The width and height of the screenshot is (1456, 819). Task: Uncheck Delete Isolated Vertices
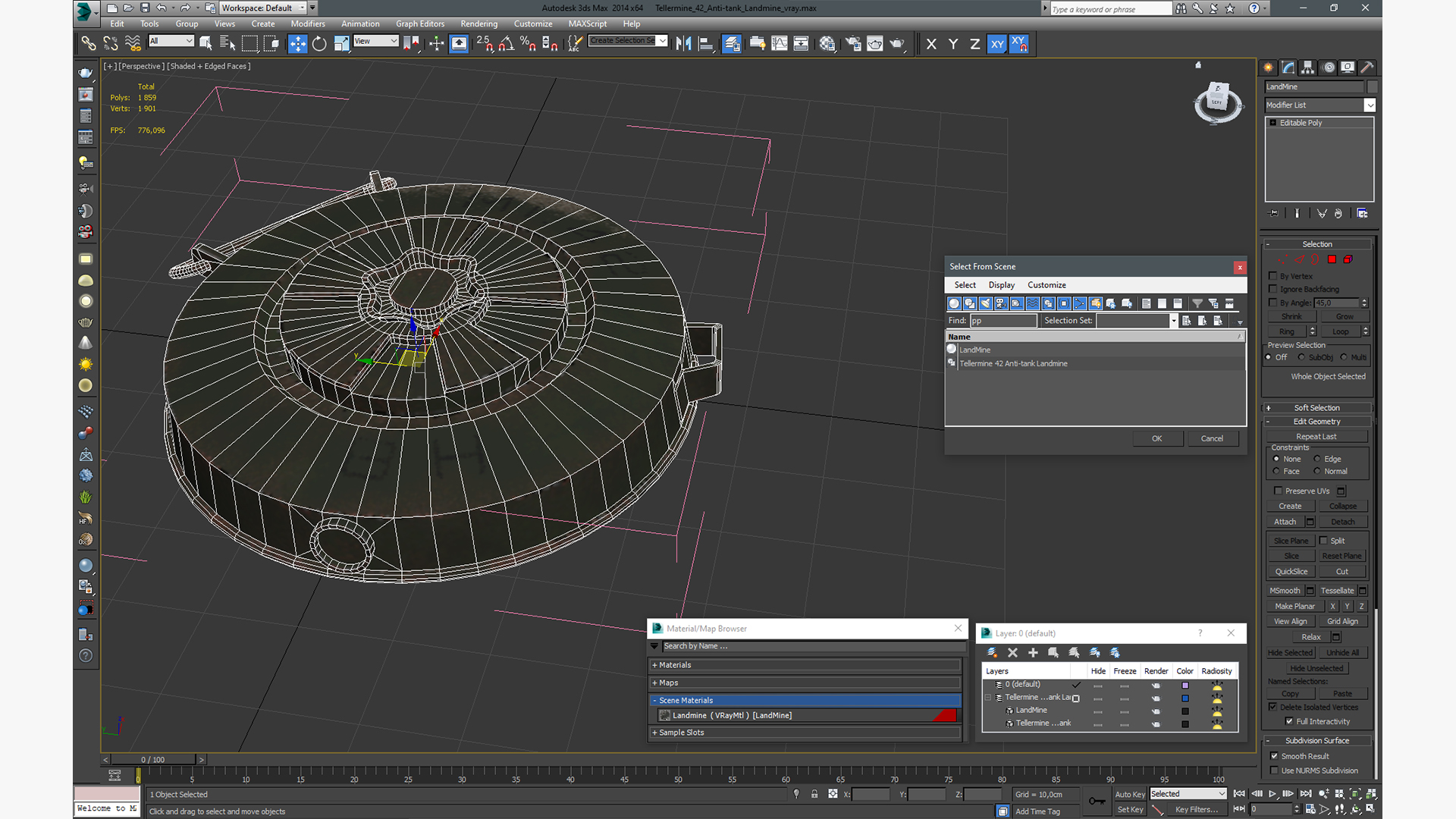(1273, 707)
